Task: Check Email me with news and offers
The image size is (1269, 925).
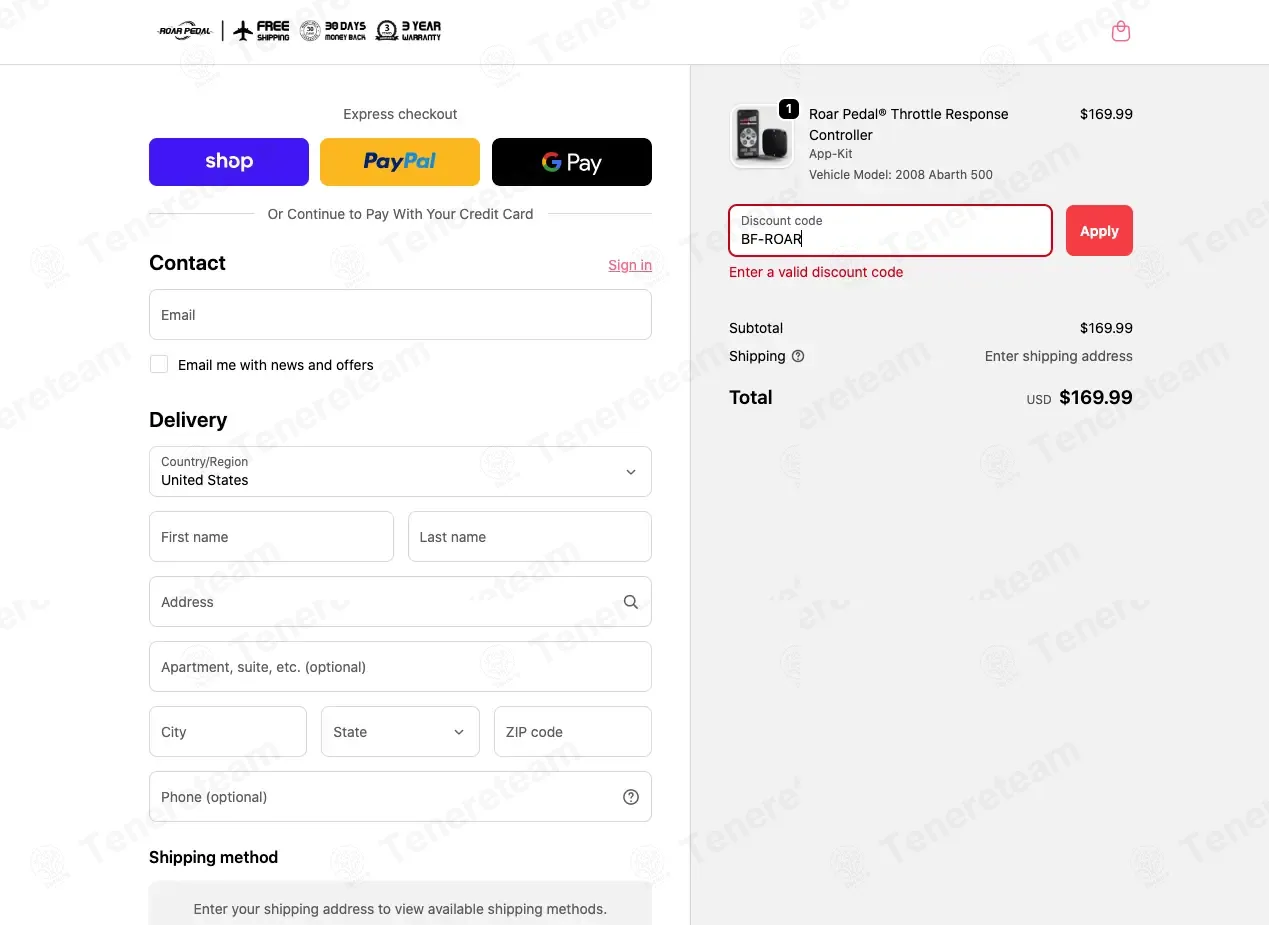Action: tap(159, 364)
